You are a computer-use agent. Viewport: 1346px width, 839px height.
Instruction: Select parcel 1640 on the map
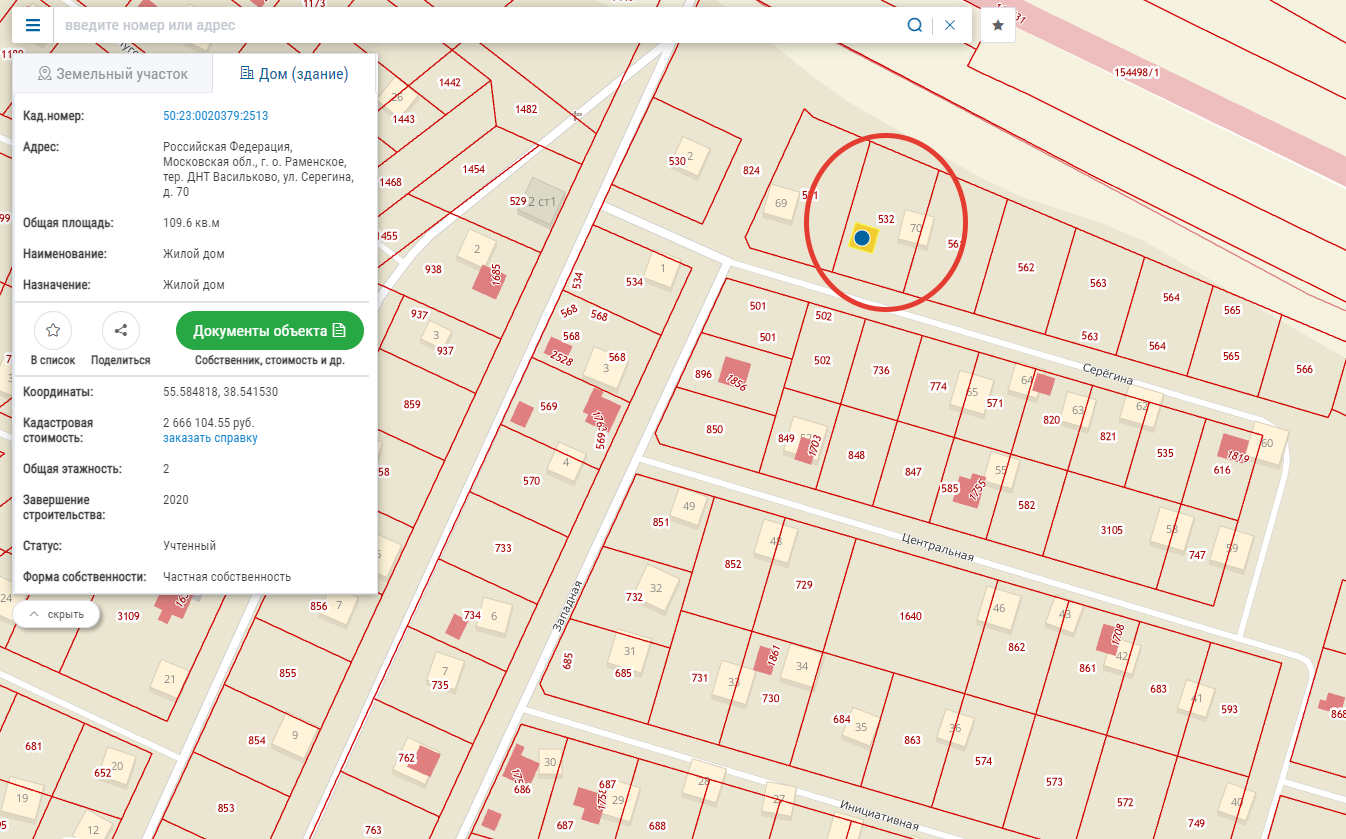pos(910,616)
